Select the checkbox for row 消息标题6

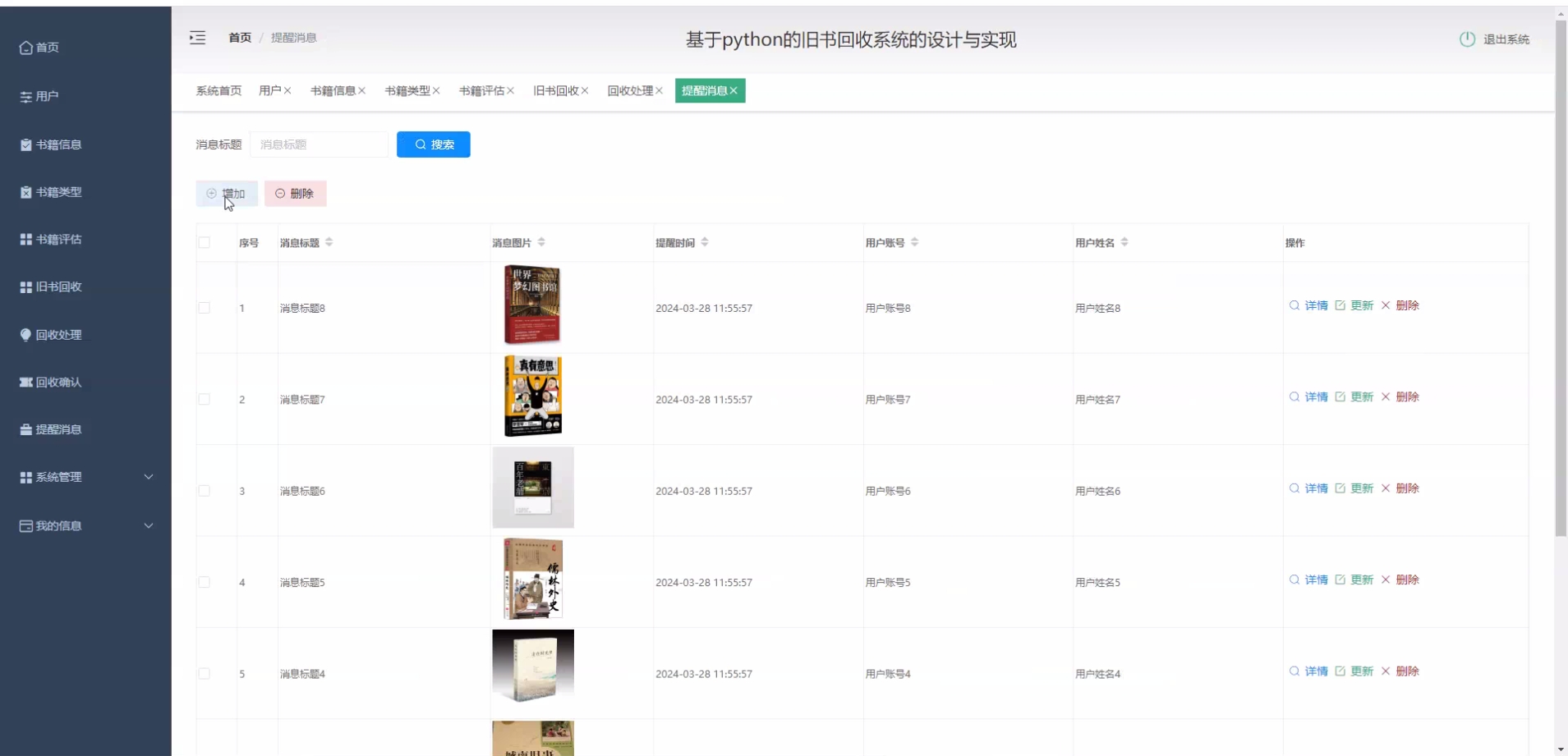205,491
